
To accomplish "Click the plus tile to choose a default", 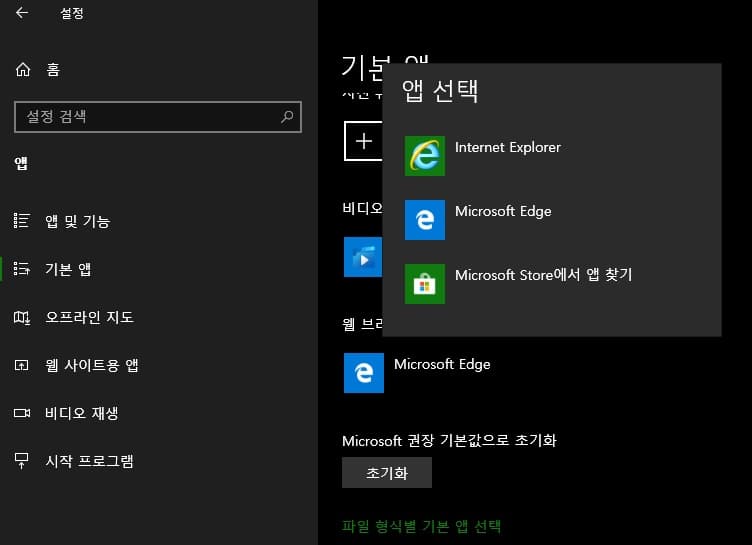I will tap(364, 141).
